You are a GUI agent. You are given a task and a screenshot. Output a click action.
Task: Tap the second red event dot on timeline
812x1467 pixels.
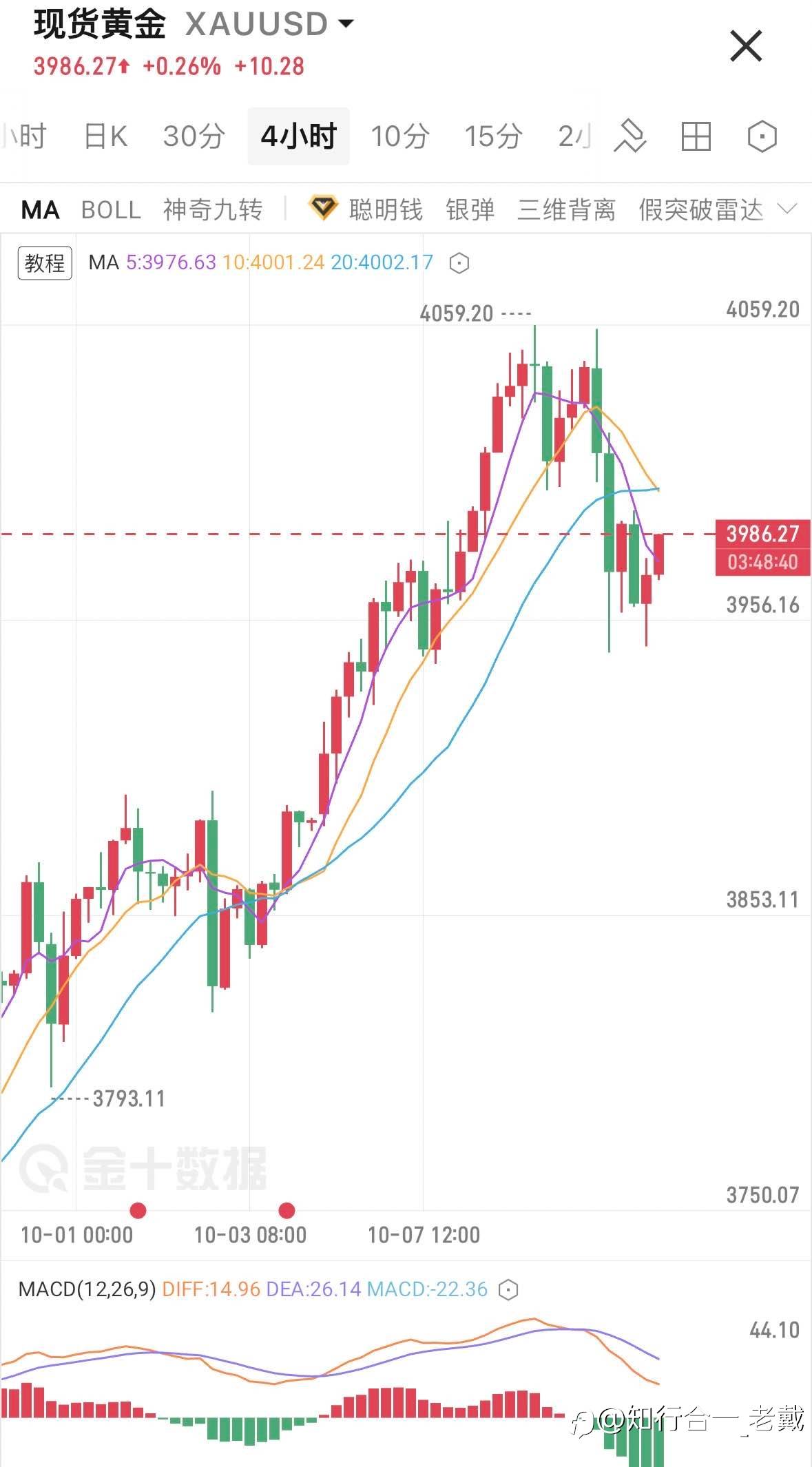[x=287, y=1210]
